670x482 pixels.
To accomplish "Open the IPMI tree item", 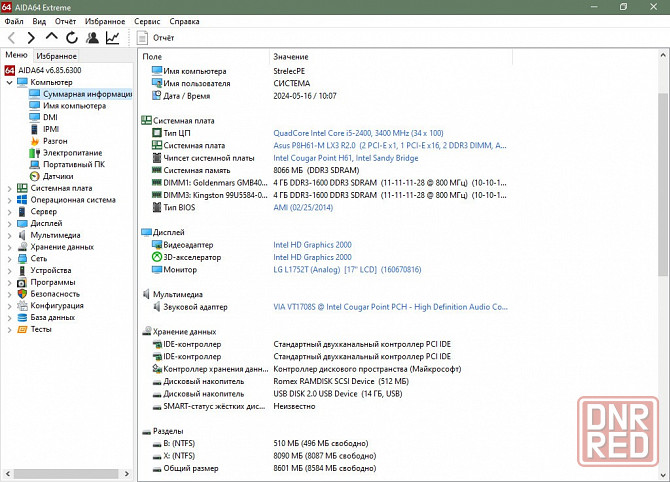I will 44,129.
